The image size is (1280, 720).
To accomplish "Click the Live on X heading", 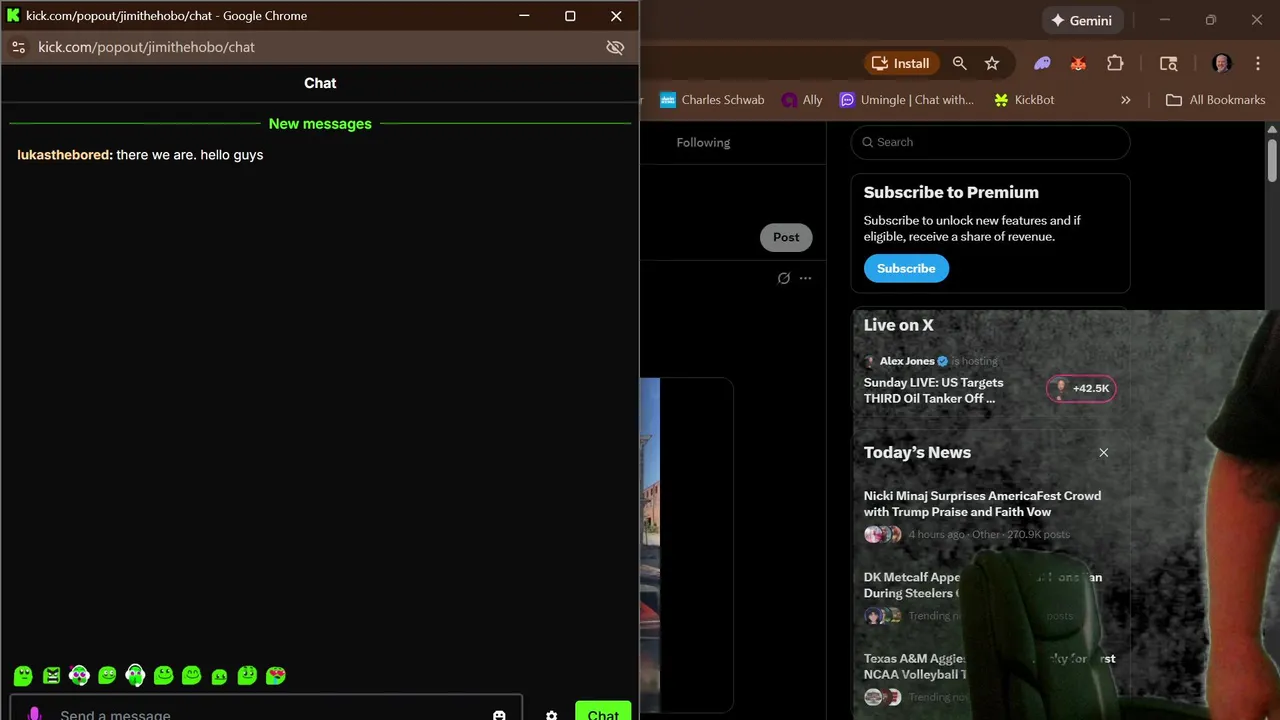I will [x=898, y=325].
